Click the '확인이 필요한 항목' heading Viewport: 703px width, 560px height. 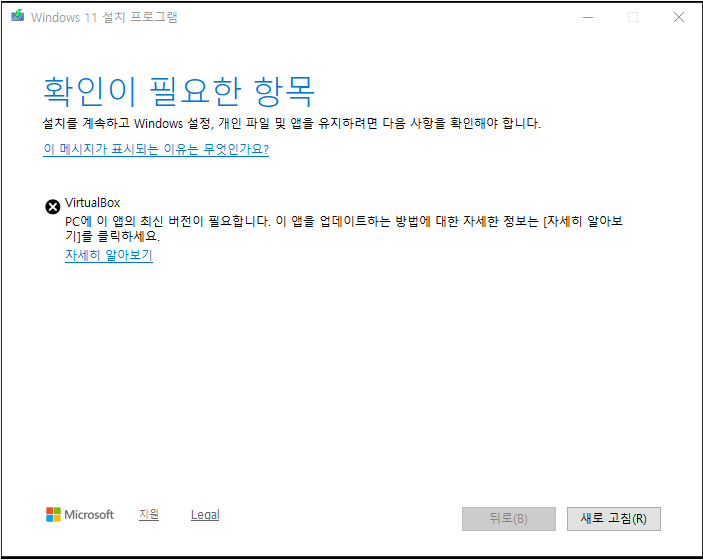click(178, 91)
